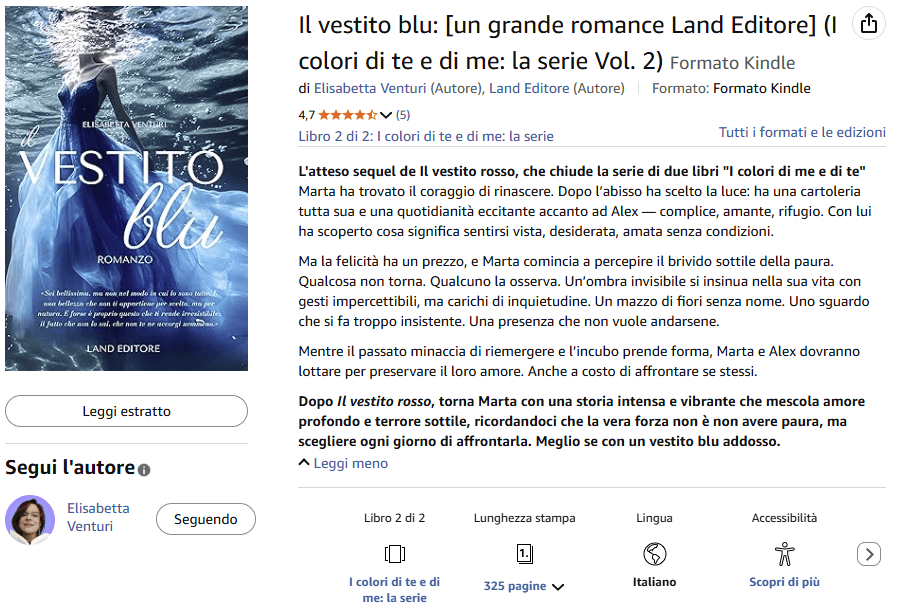Click the globe icon under Lingua
Image resolution: width=902 pixels, height=610 pixels.
(655, 554)
